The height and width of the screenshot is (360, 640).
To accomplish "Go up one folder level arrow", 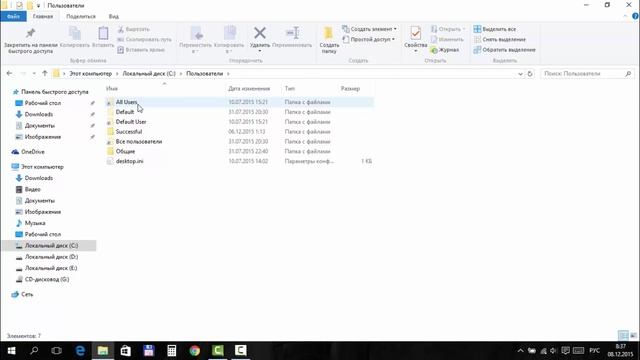I will pos(45,73).
